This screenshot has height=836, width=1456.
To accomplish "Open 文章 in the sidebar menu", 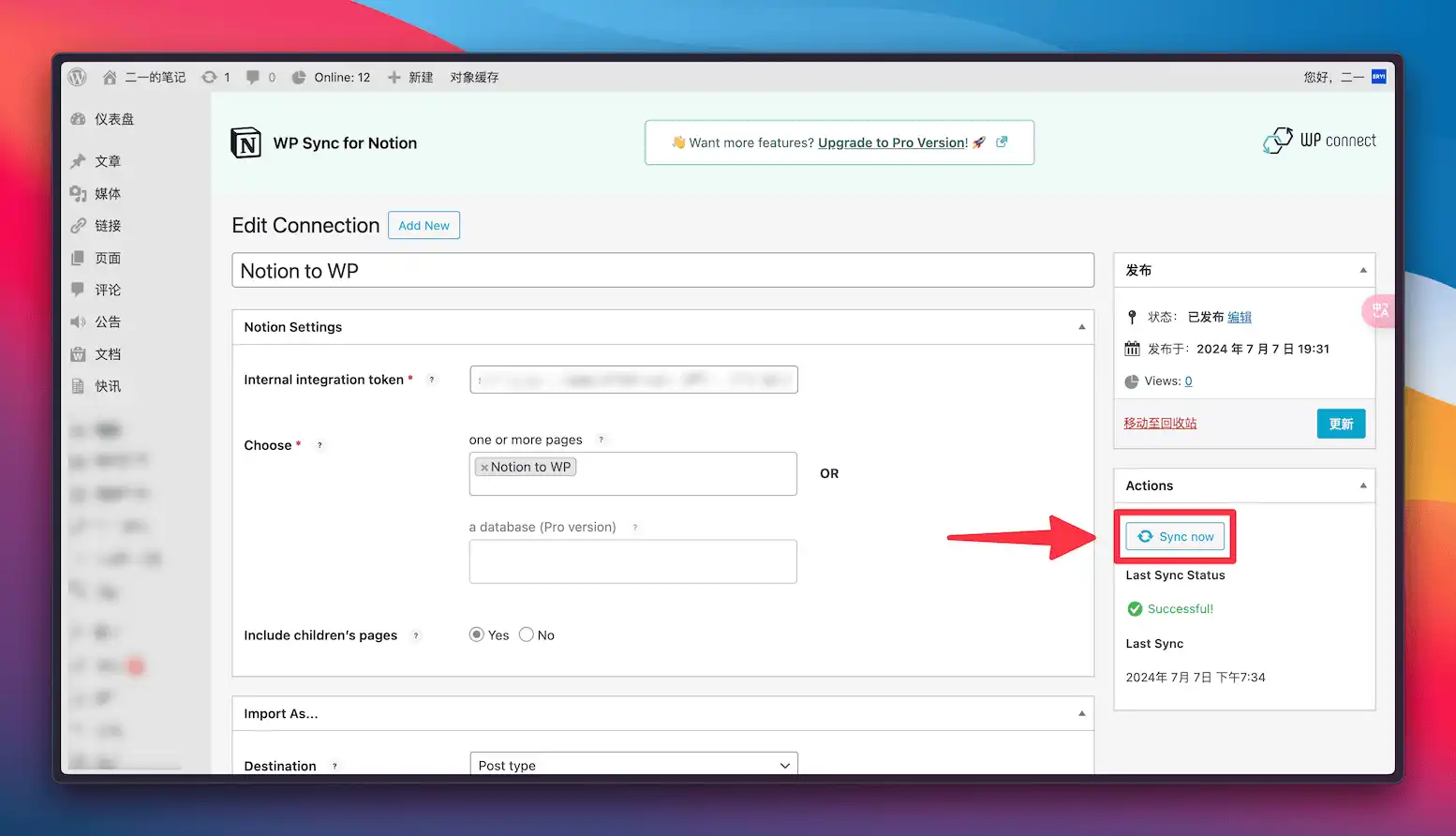I will 108,161.
